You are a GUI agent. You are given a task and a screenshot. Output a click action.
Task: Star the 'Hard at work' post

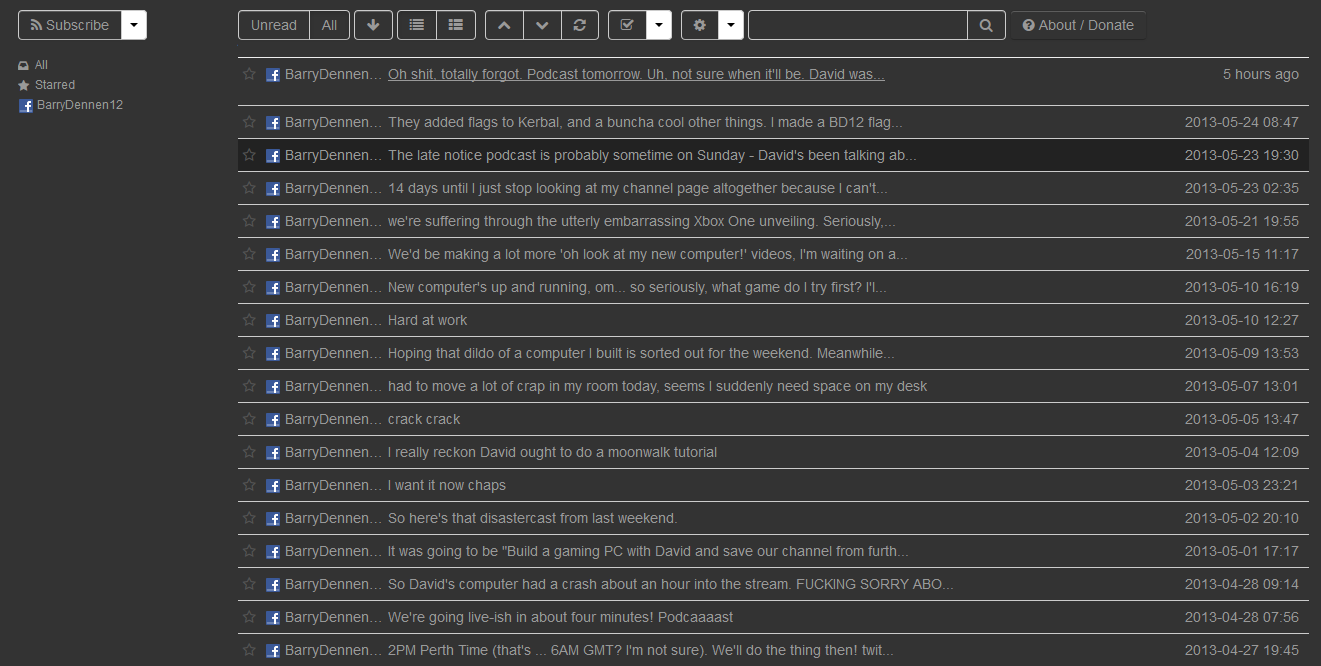[x=250, y=320]
